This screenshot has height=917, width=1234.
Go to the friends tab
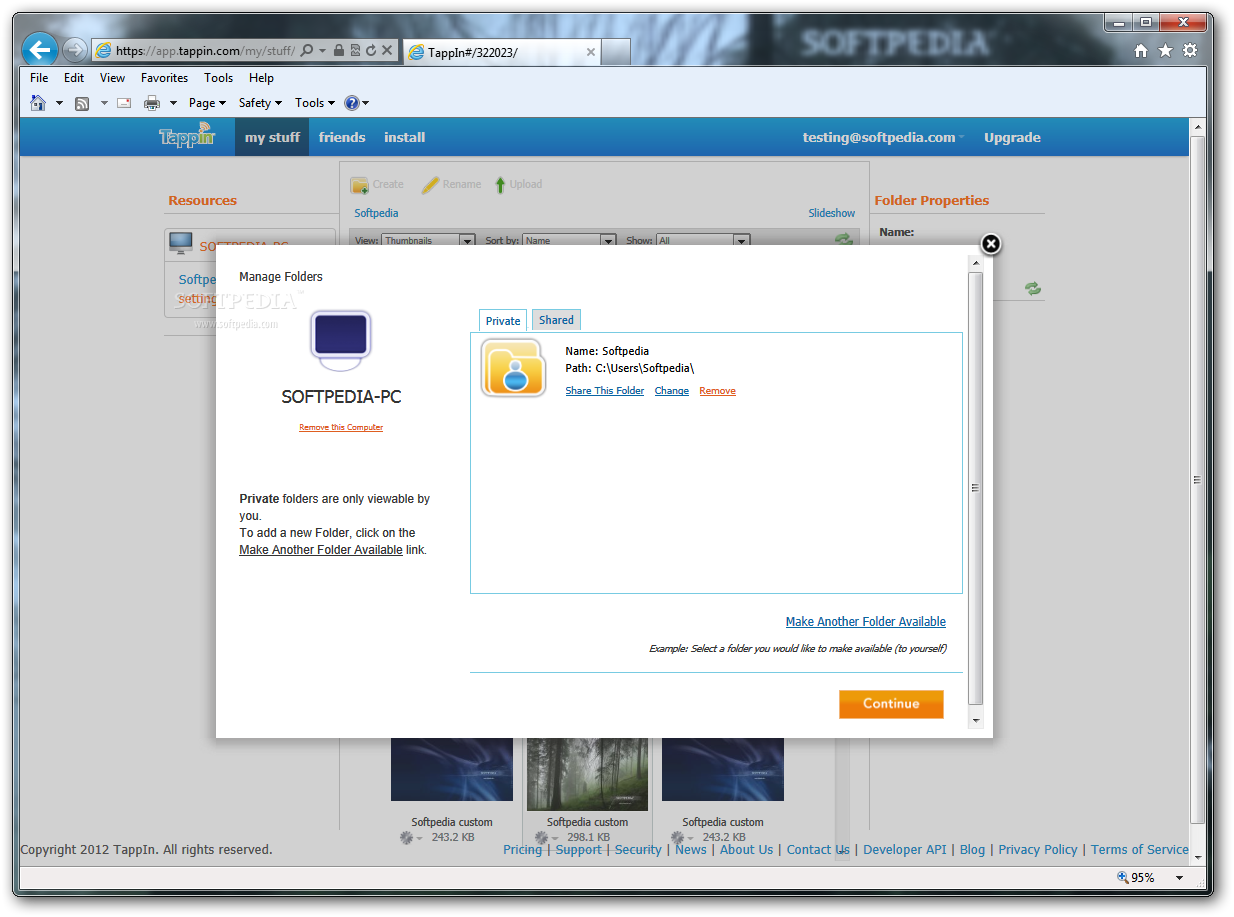(x=342, y=137)
